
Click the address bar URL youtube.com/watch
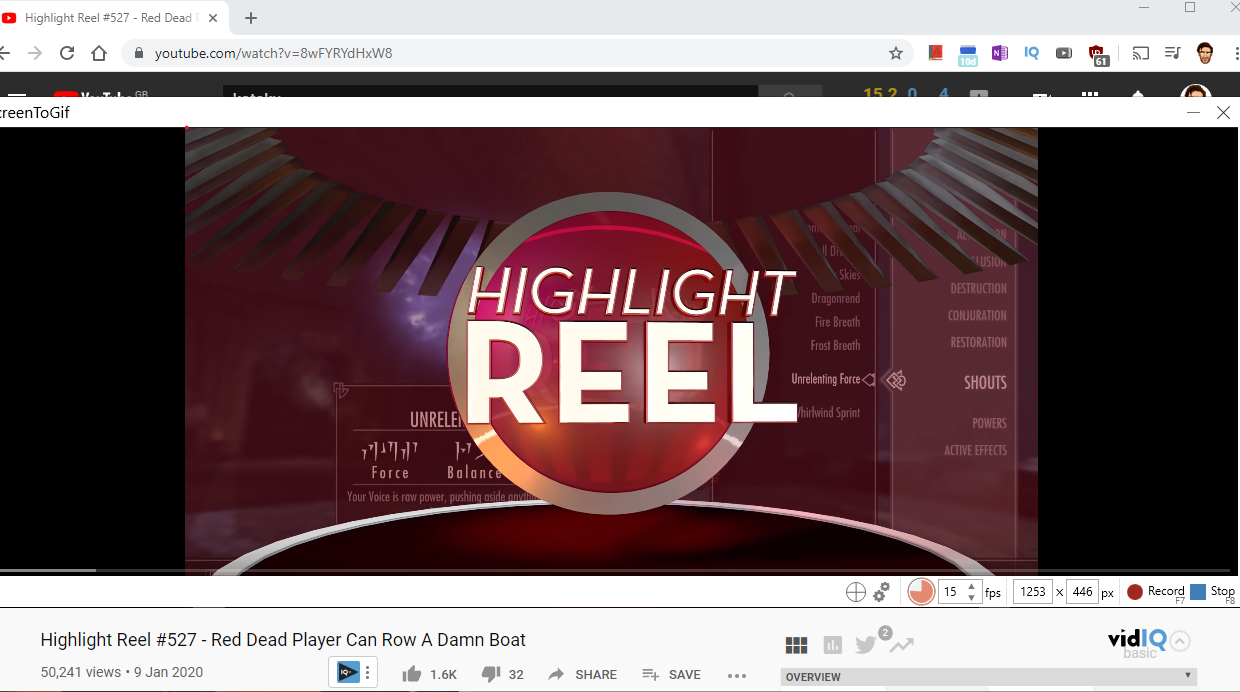click(273, 53)
